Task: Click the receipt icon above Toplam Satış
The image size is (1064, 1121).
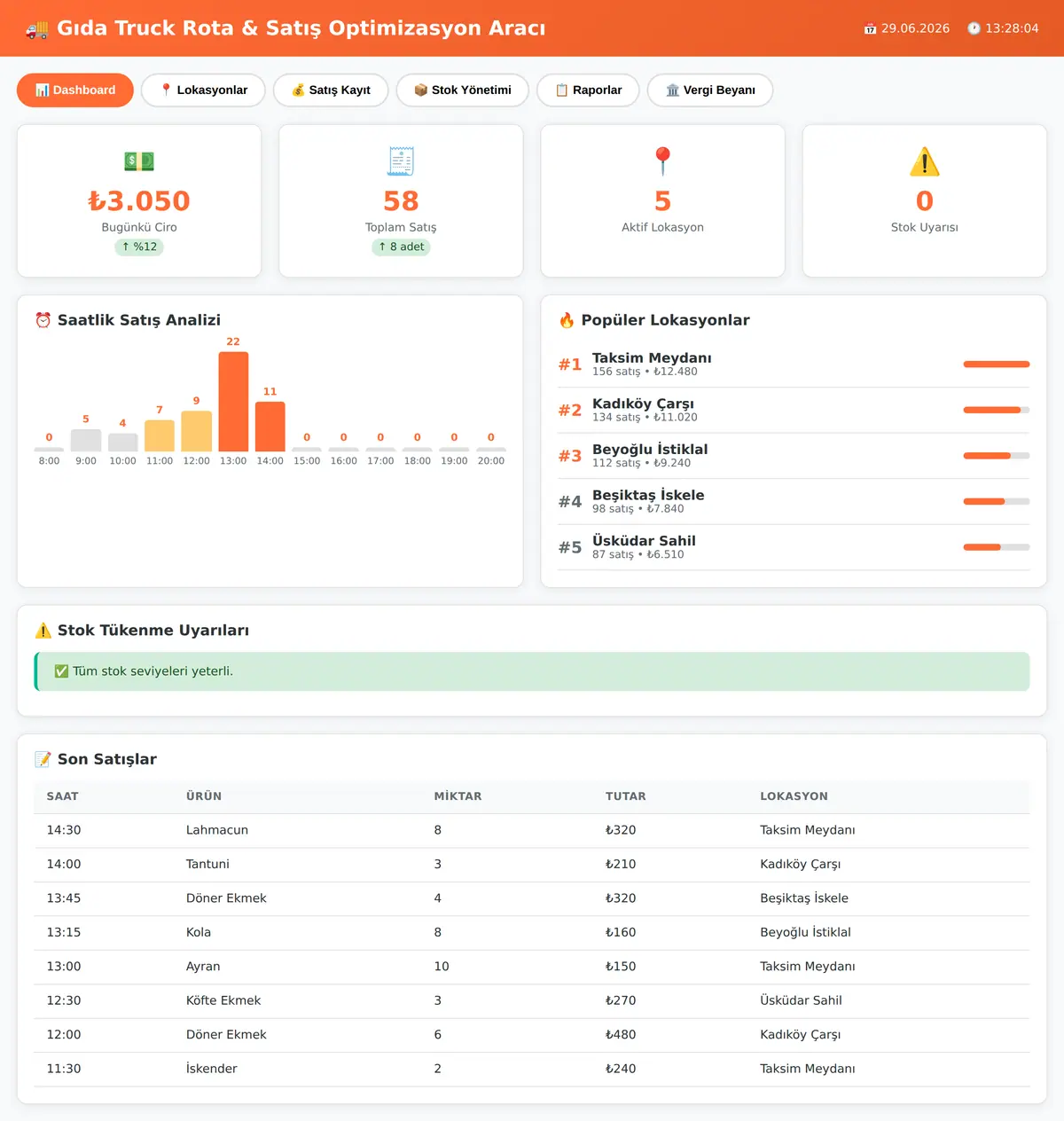Action: (x=401, y=161)
